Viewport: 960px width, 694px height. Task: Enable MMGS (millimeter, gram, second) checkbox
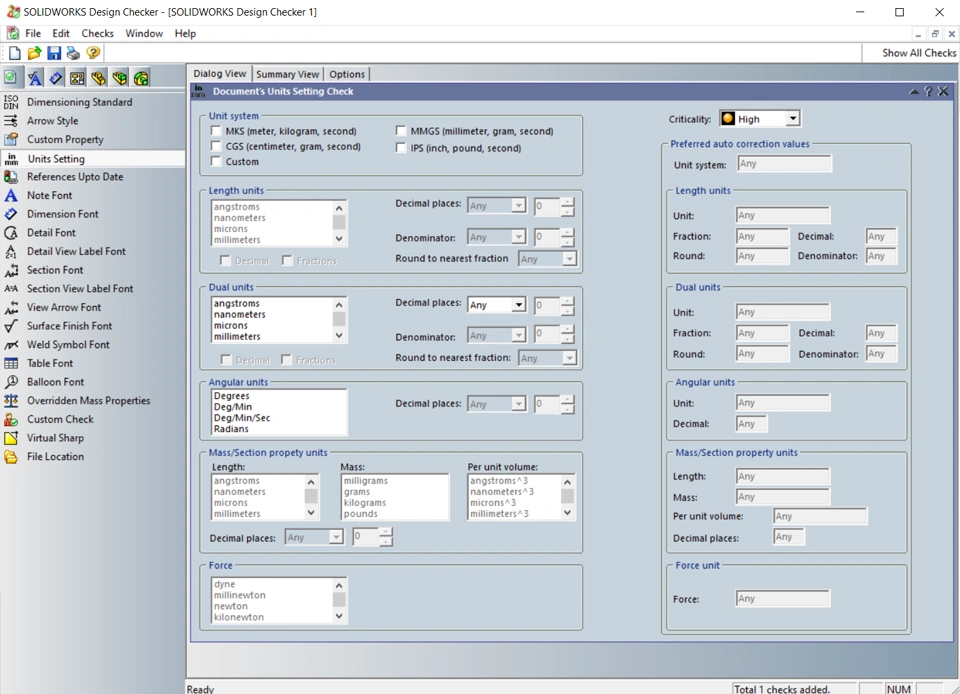pyautogui.click(x=401, y=131)
